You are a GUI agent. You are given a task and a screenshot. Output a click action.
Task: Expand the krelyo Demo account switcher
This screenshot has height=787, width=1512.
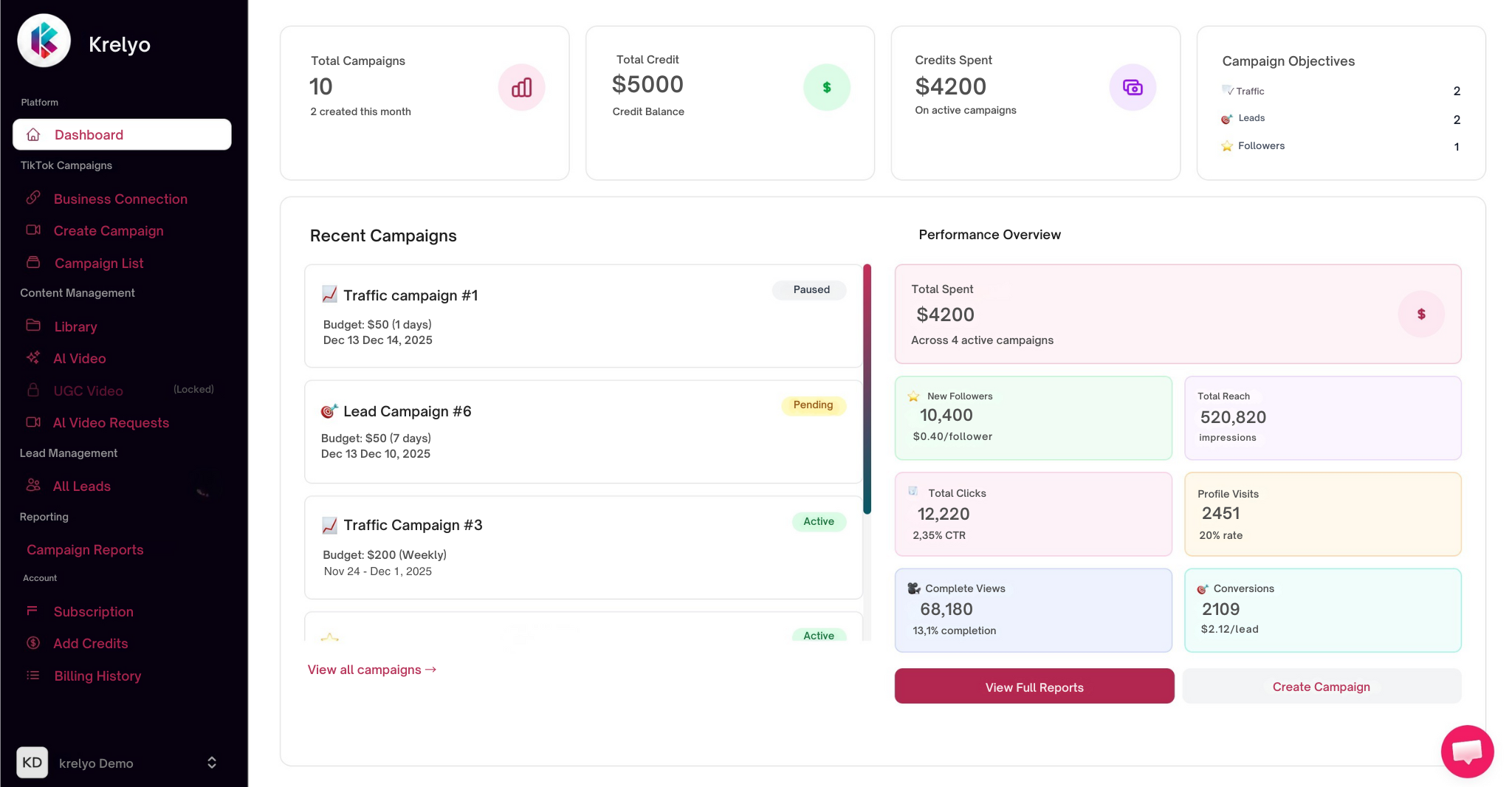coord(211,763)
